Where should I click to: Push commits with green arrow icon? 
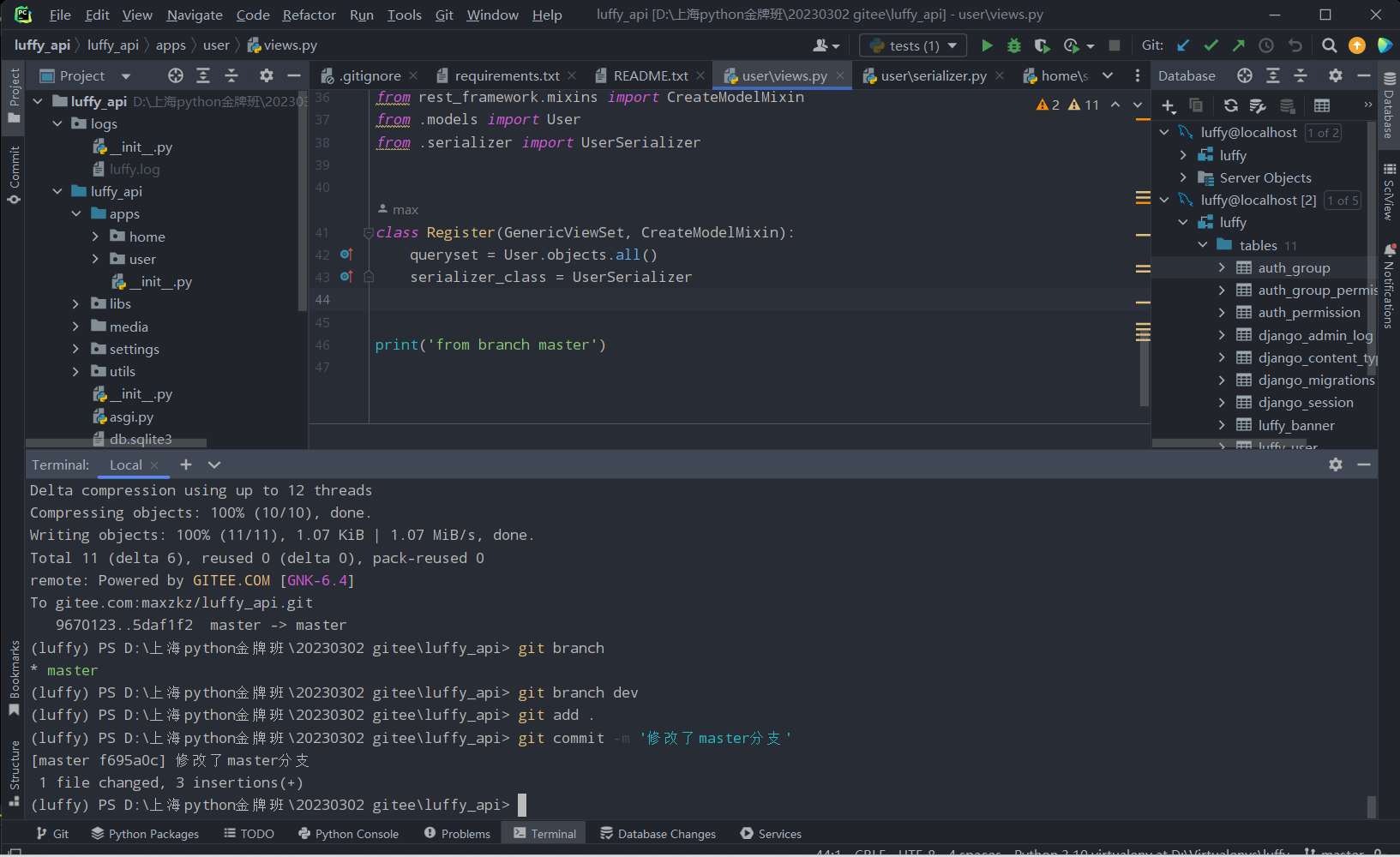coord(1239,45)
